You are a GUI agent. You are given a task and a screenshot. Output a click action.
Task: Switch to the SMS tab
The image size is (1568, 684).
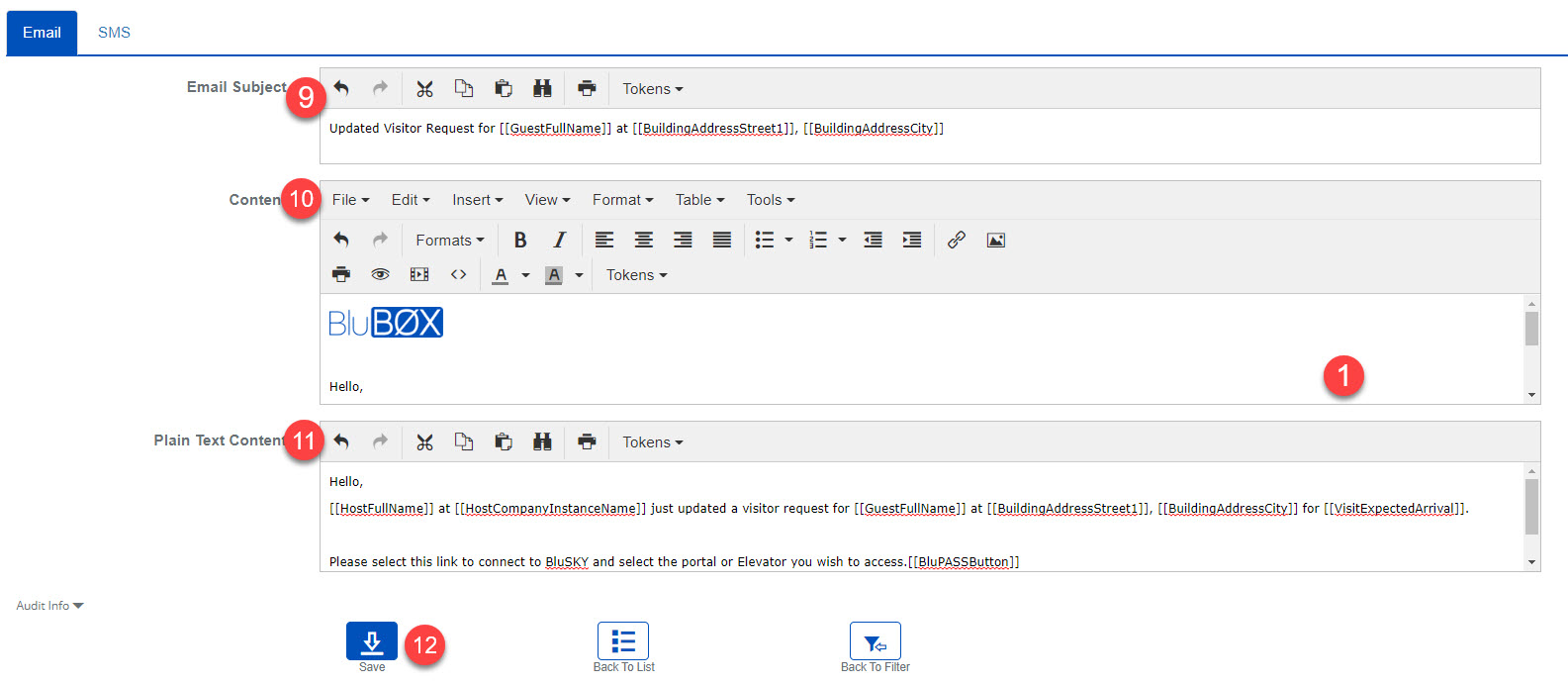coord(114,33)
